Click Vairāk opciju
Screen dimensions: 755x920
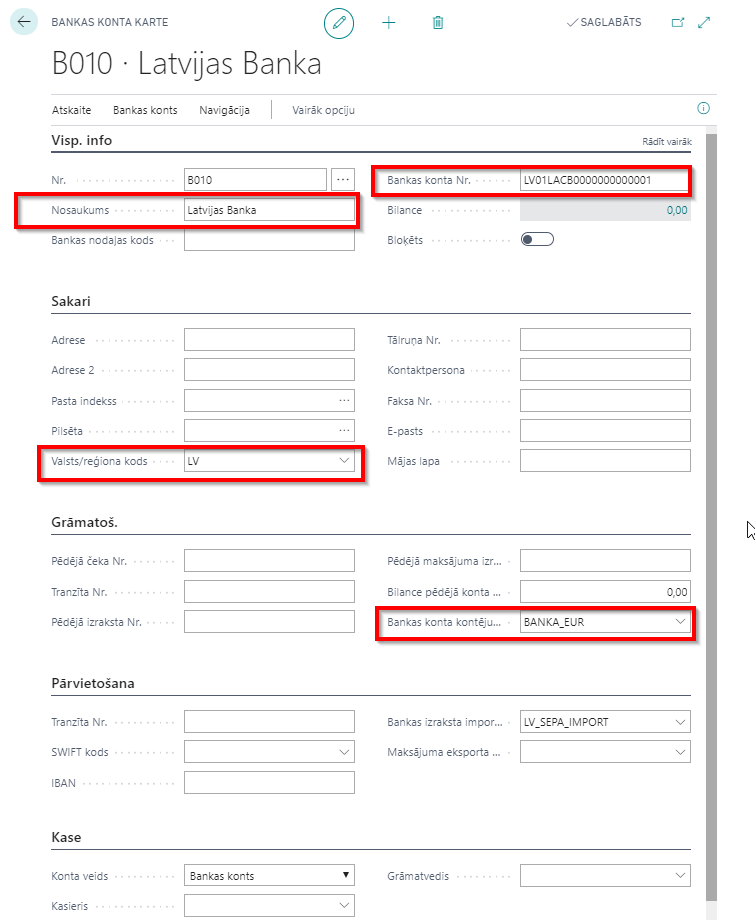(x=323, y=110)
